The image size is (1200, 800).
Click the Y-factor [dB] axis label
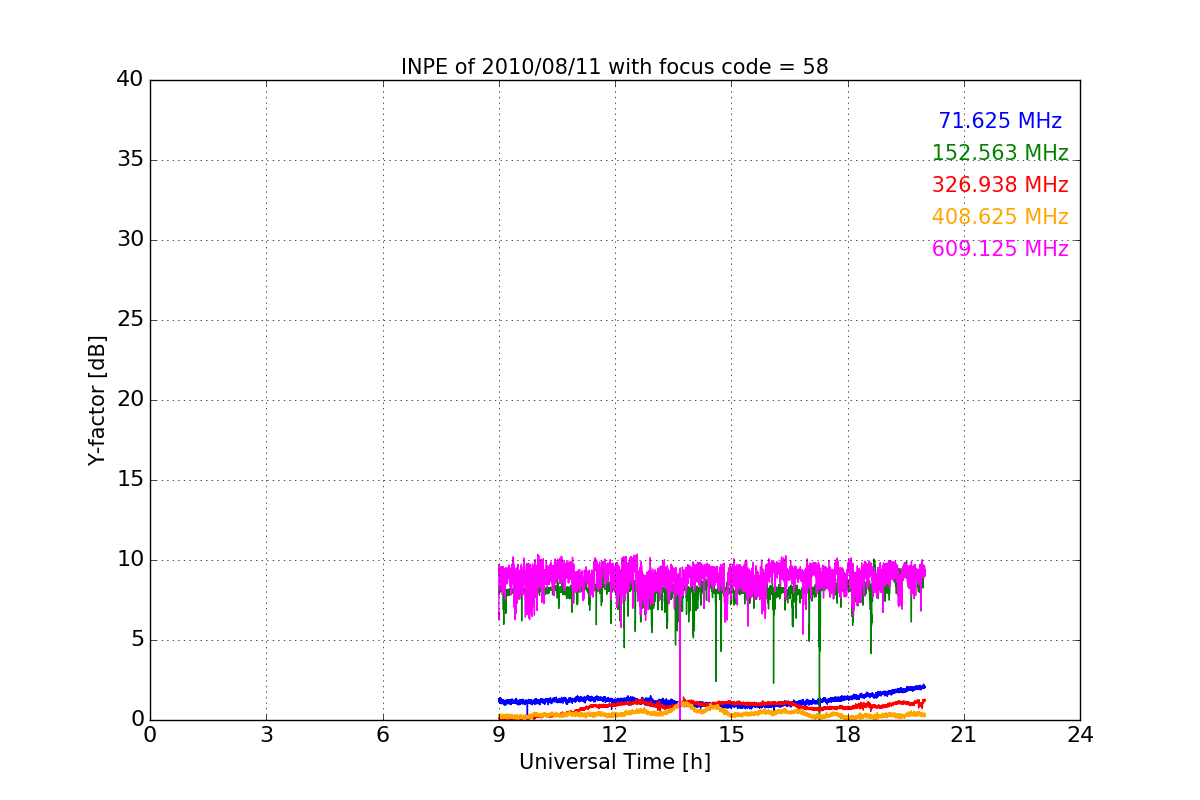point(97,400)
